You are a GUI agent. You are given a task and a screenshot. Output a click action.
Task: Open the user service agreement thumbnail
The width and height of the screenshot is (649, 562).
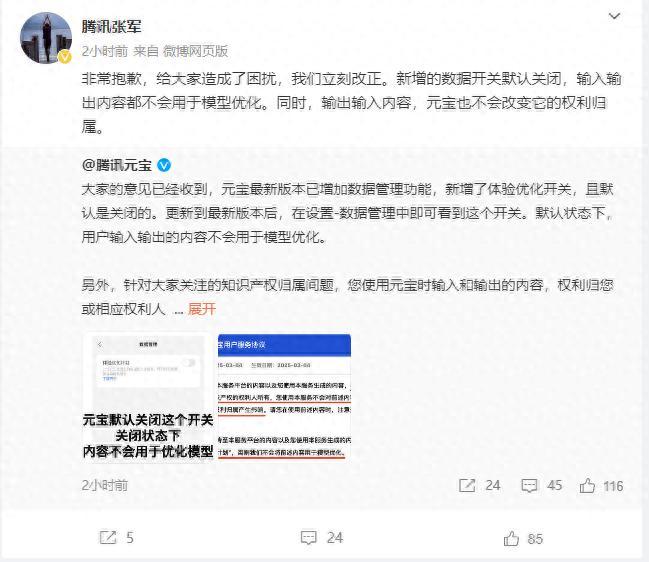(x=284, y=397)
